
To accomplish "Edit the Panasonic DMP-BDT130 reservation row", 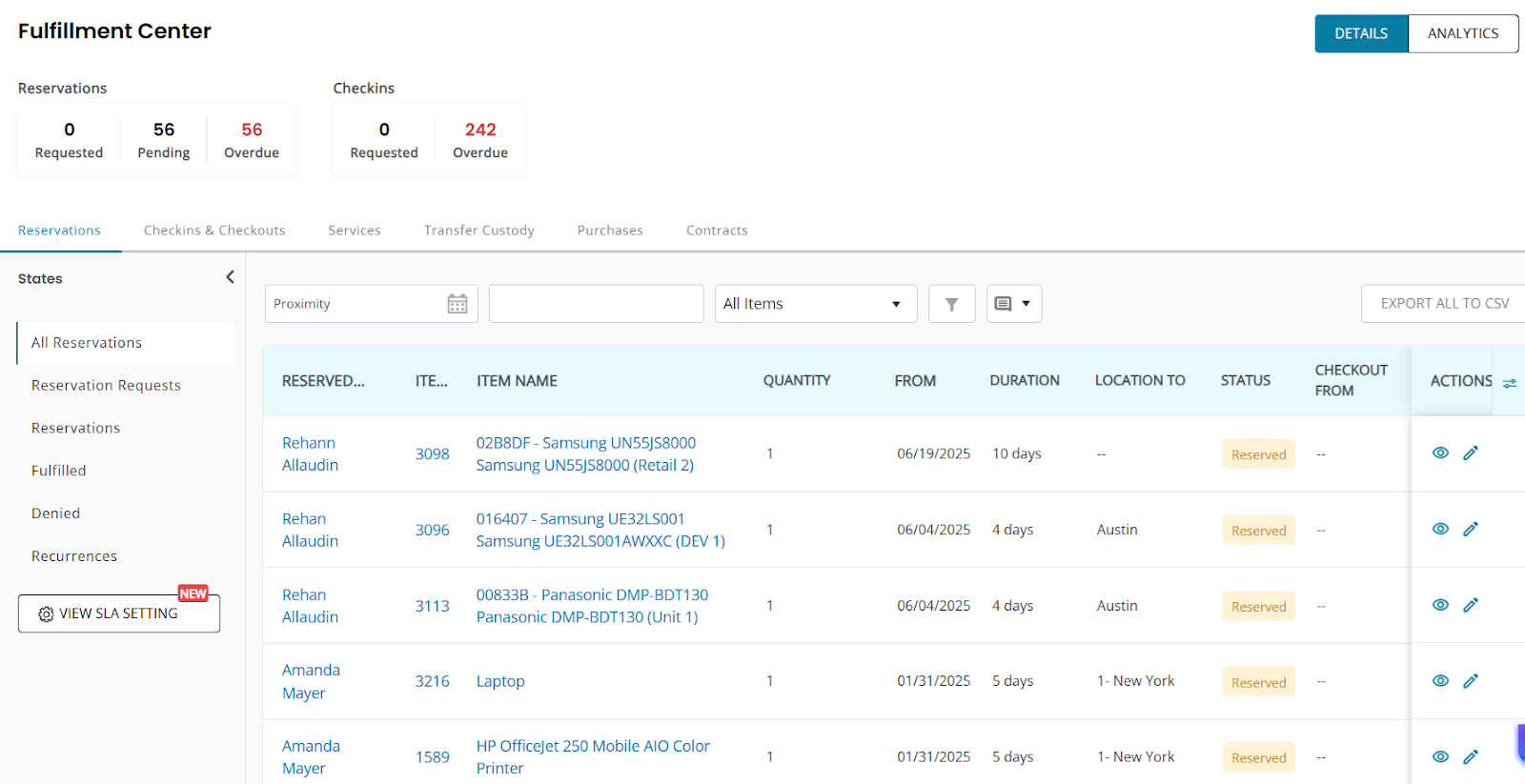I will [x=1471, y=606].
